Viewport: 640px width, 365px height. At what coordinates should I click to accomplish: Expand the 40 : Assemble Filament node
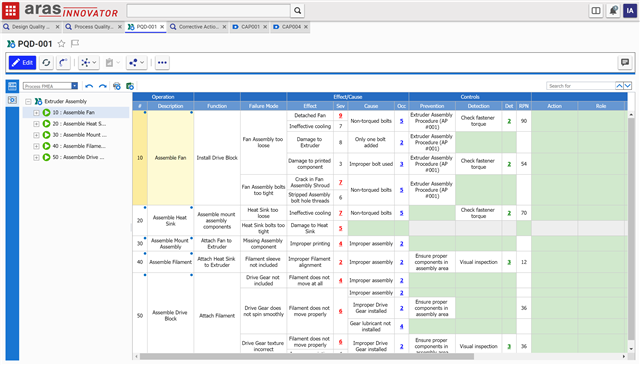tap(36, 146)
